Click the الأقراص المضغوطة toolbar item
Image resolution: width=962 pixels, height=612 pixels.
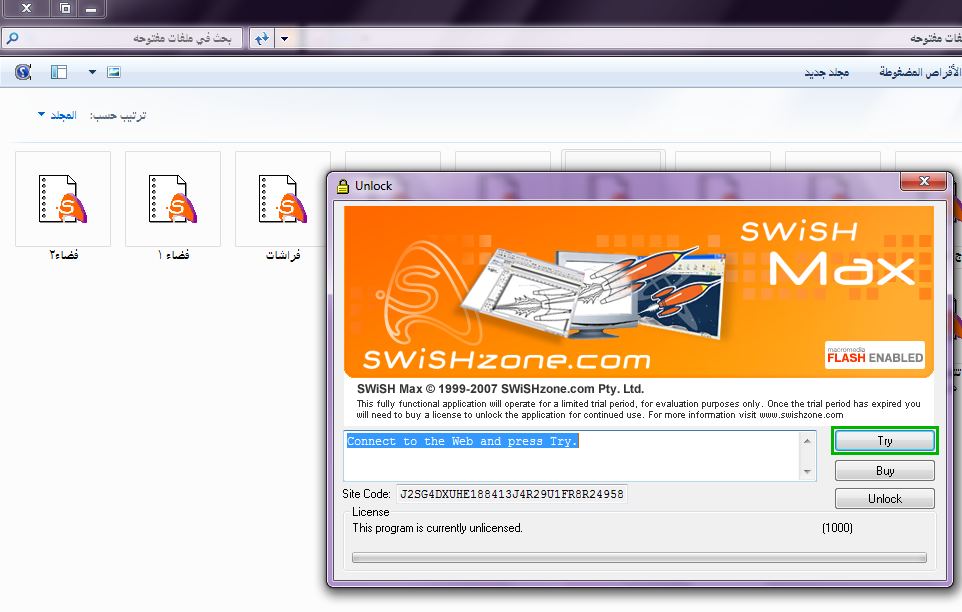click(x=918, y=73)
